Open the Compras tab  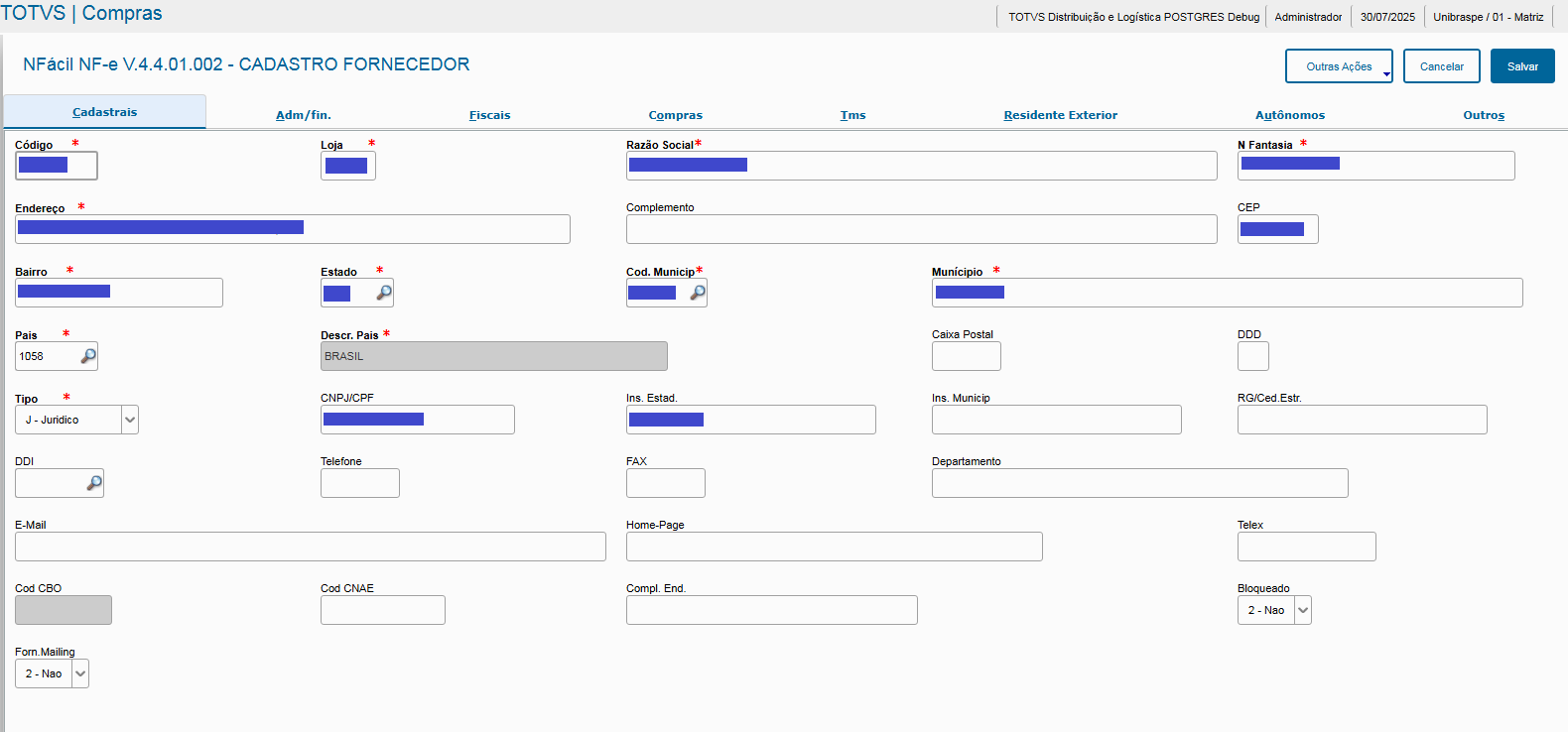676,115
